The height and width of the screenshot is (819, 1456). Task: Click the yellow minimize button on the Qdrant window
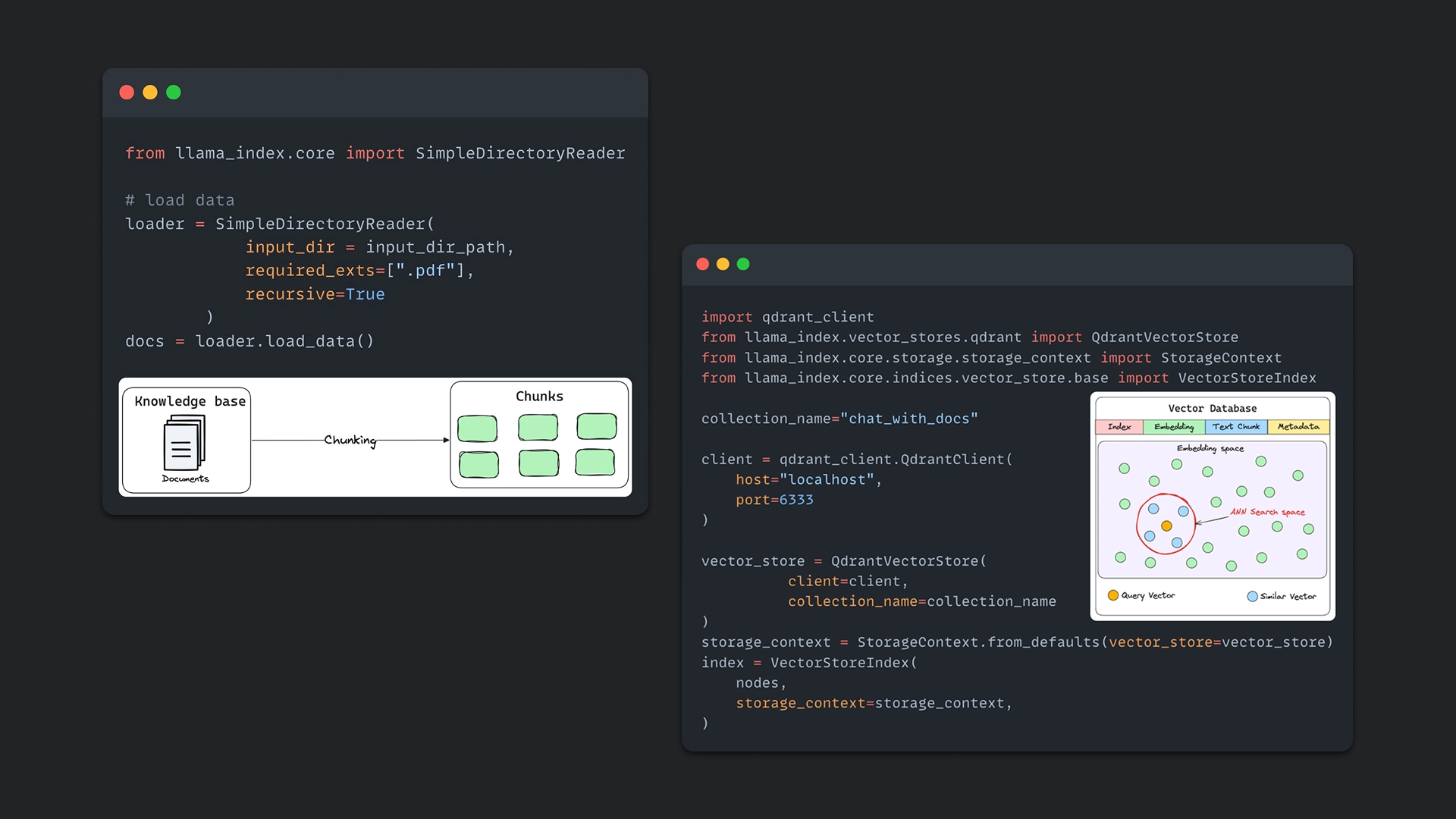pyautogui.click(x=723, y=264)
